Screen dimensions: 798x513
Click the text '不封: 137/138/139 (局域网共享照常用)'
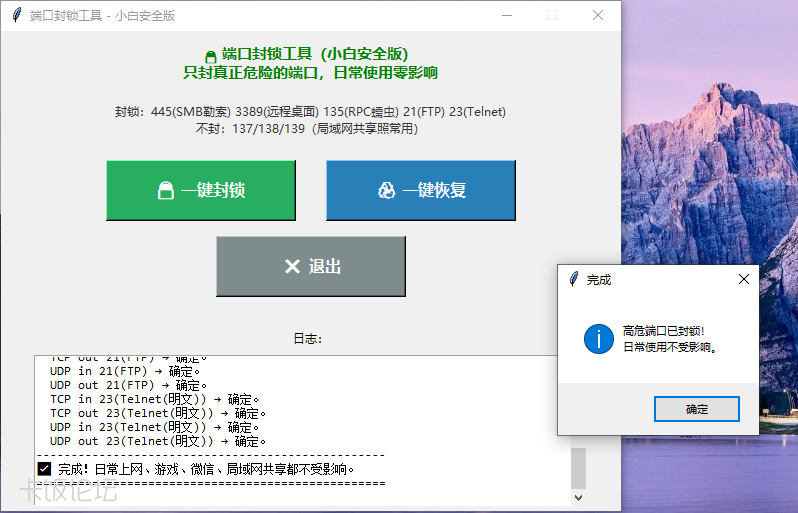(306, 129)
